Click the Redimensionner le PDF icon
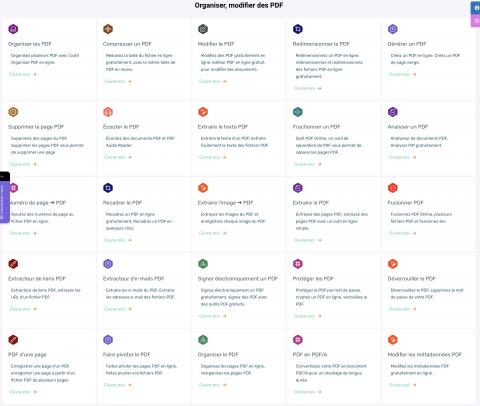The width and height of the screenshot is (480, 406). point(298,29)
